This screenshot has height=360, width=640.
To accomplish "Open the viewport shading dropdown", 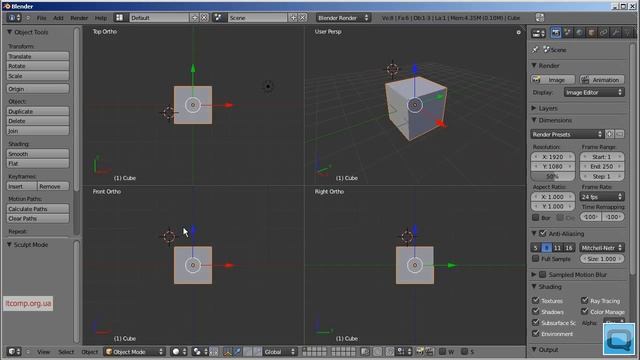I will pyautogui.click(x=179, y=351).
